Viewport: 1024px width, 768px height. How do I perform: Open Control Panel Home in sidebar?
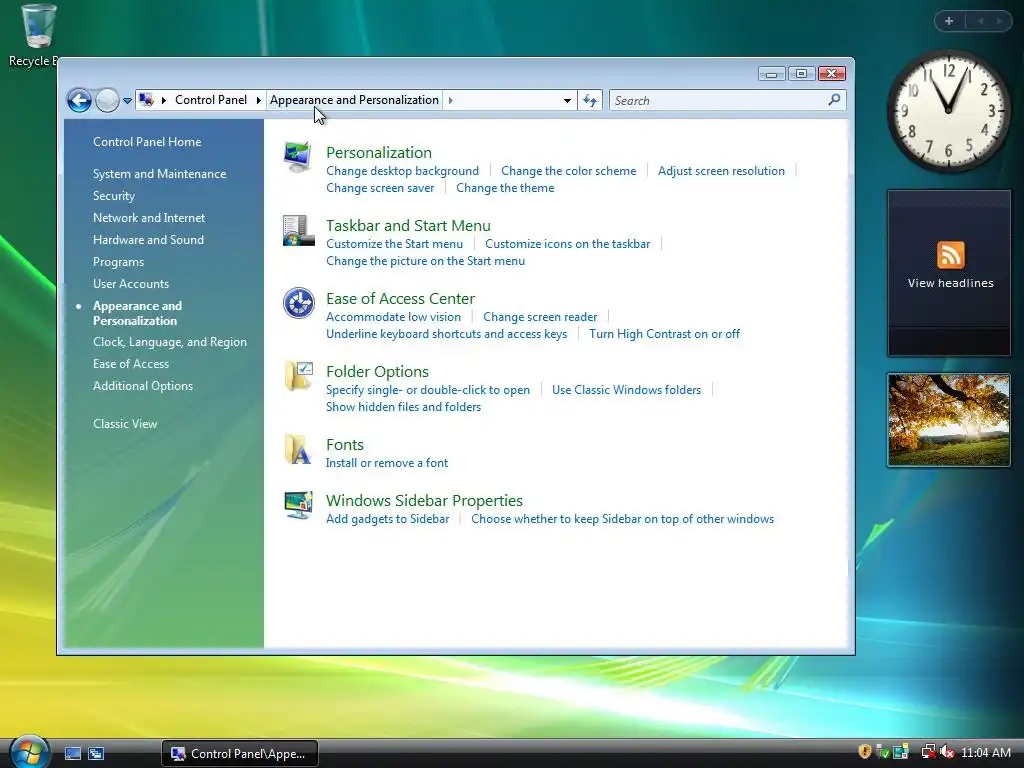point(147,142)
